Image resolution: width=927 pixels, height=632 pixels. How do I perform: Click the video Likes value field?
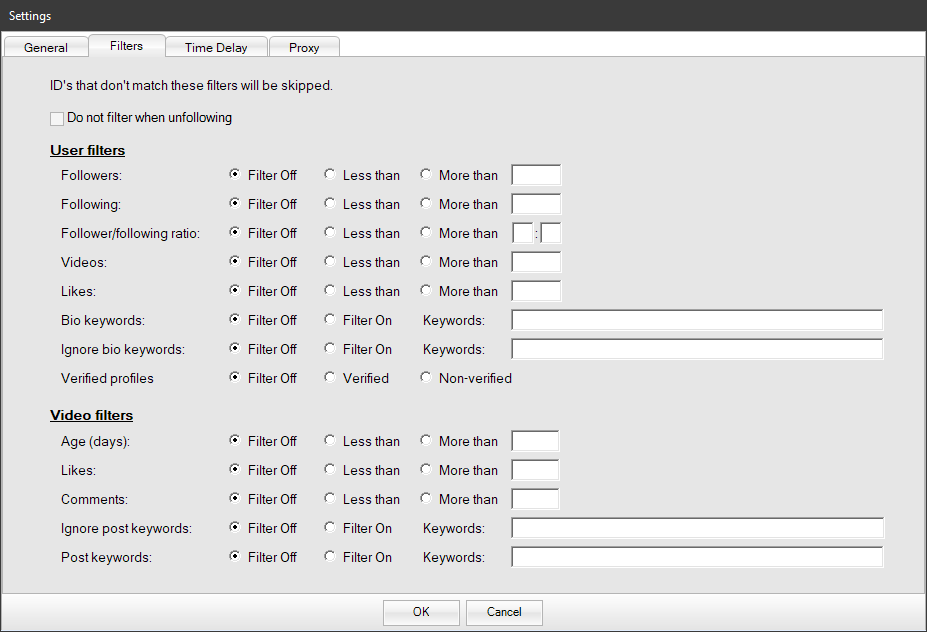tap(535, 470)
